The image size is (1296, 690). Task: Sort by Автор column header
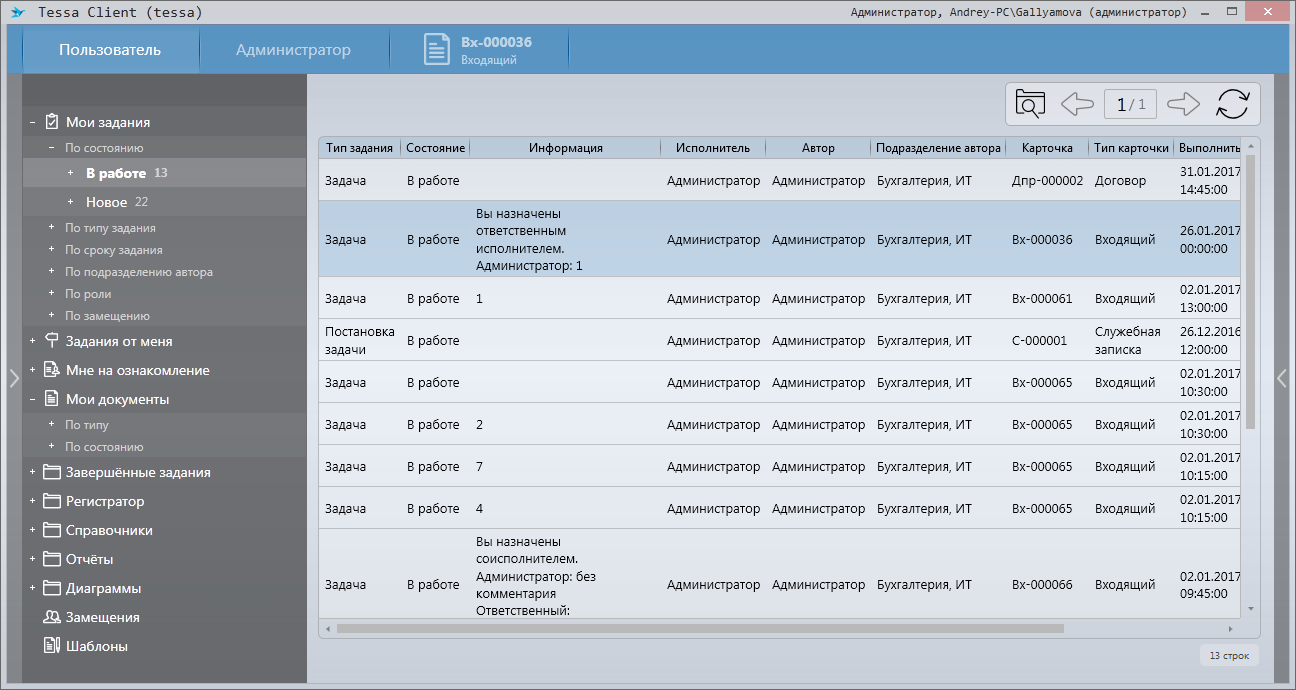[x=818, y=148]
